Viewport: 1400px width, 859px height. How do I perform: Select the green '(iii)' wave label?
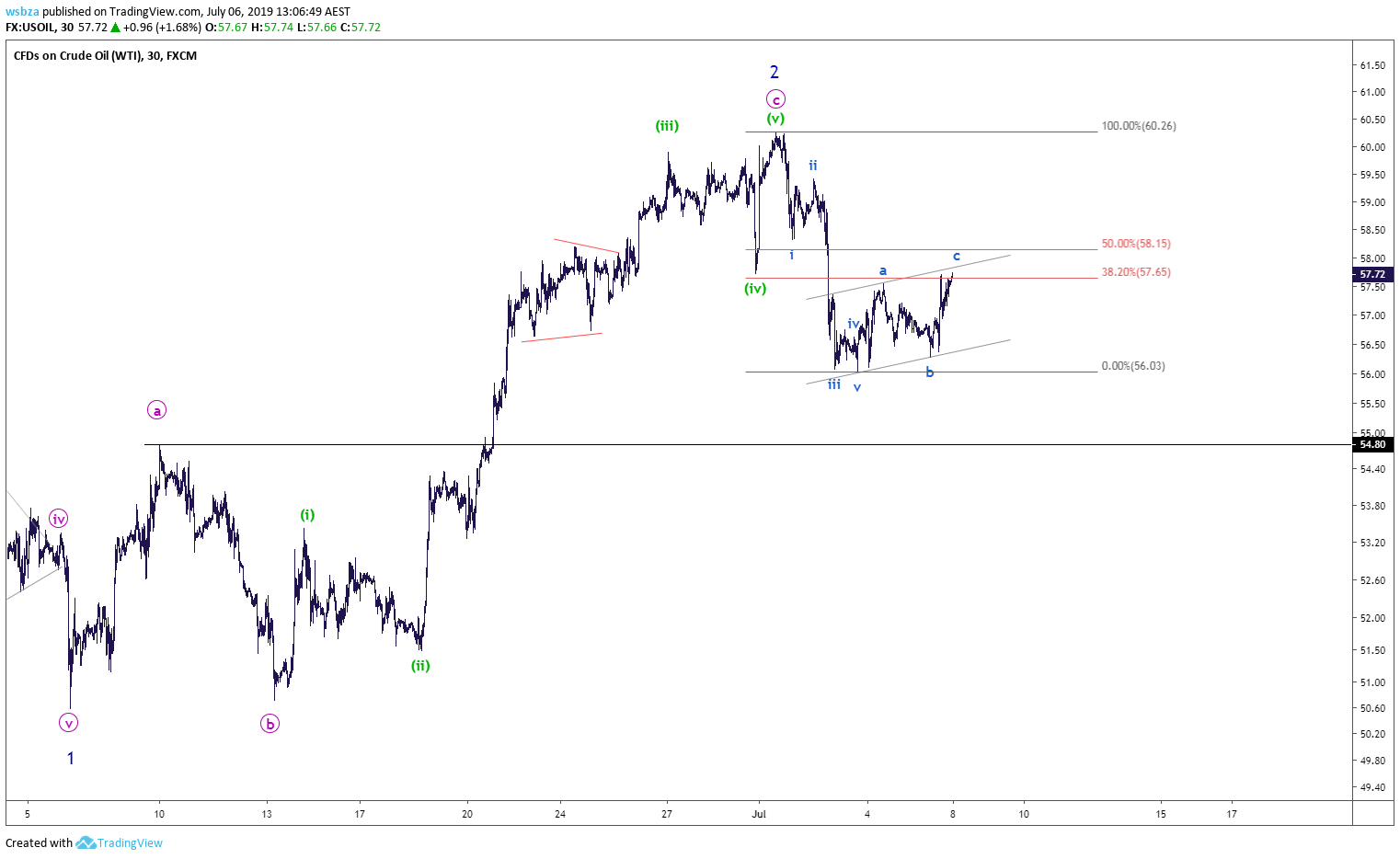pos(667,126)
